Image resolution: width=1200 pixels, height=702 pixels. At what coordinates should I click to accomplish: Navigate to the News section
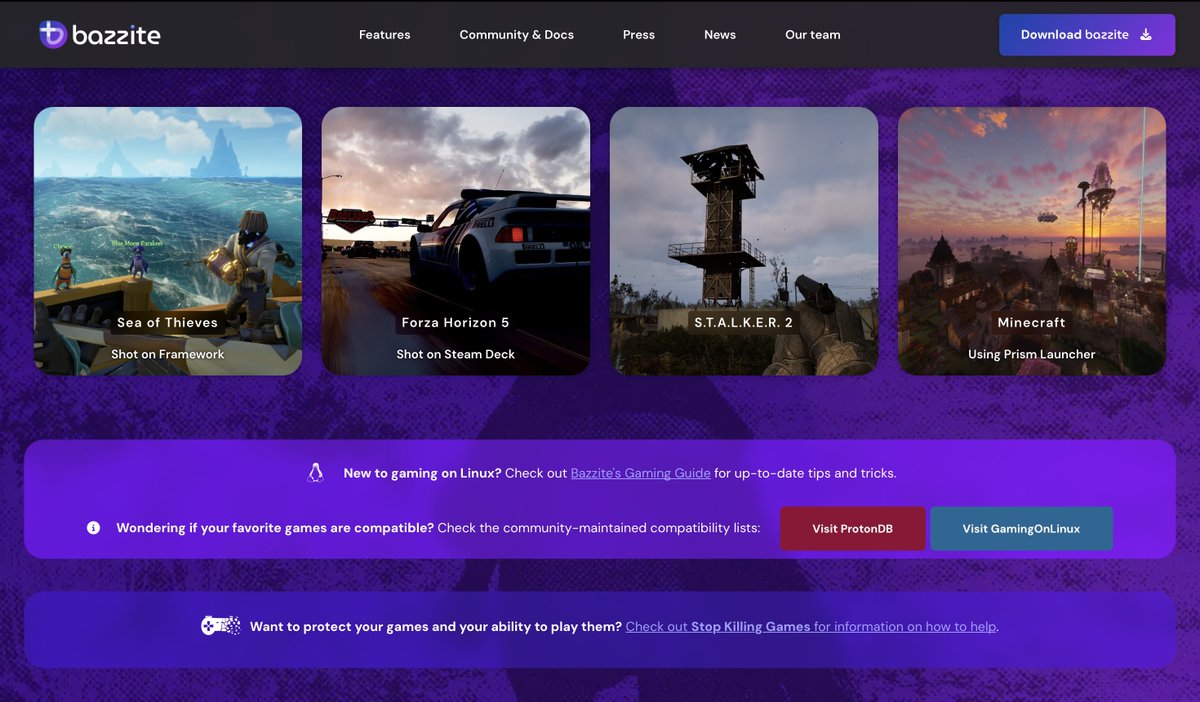pyautogui.click(x=720, y=35)
